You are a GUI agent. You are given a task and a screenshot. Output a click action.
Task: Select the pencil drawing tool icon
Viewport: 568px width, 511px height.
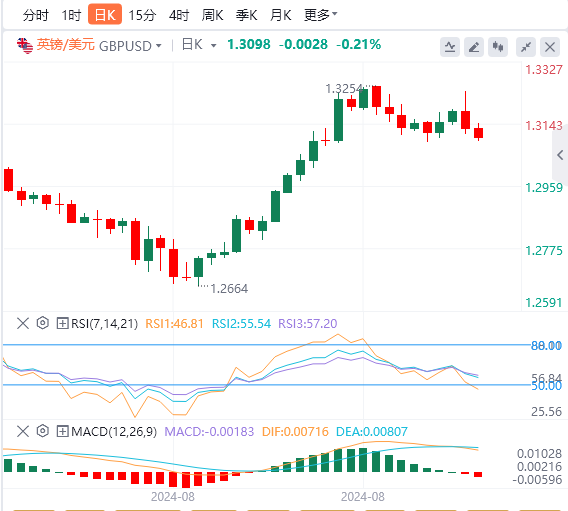point(474,47)
